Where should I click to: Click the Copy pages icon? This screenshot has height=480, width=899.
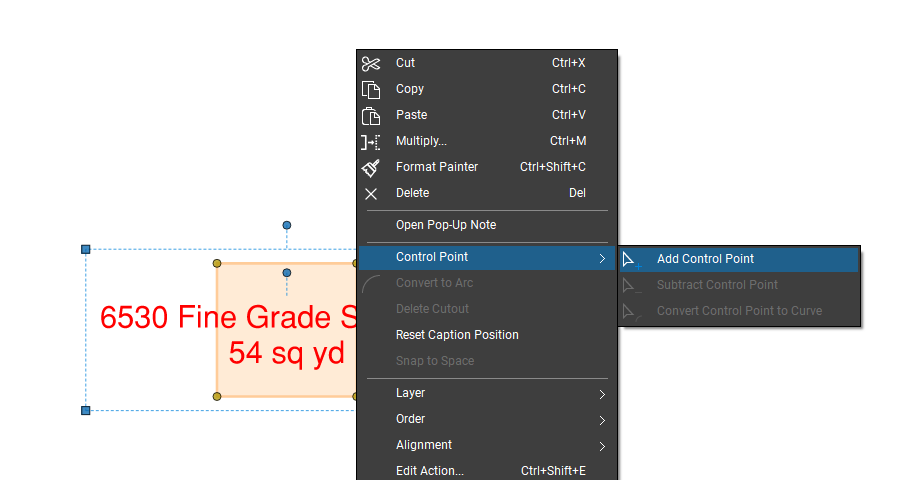371,89
